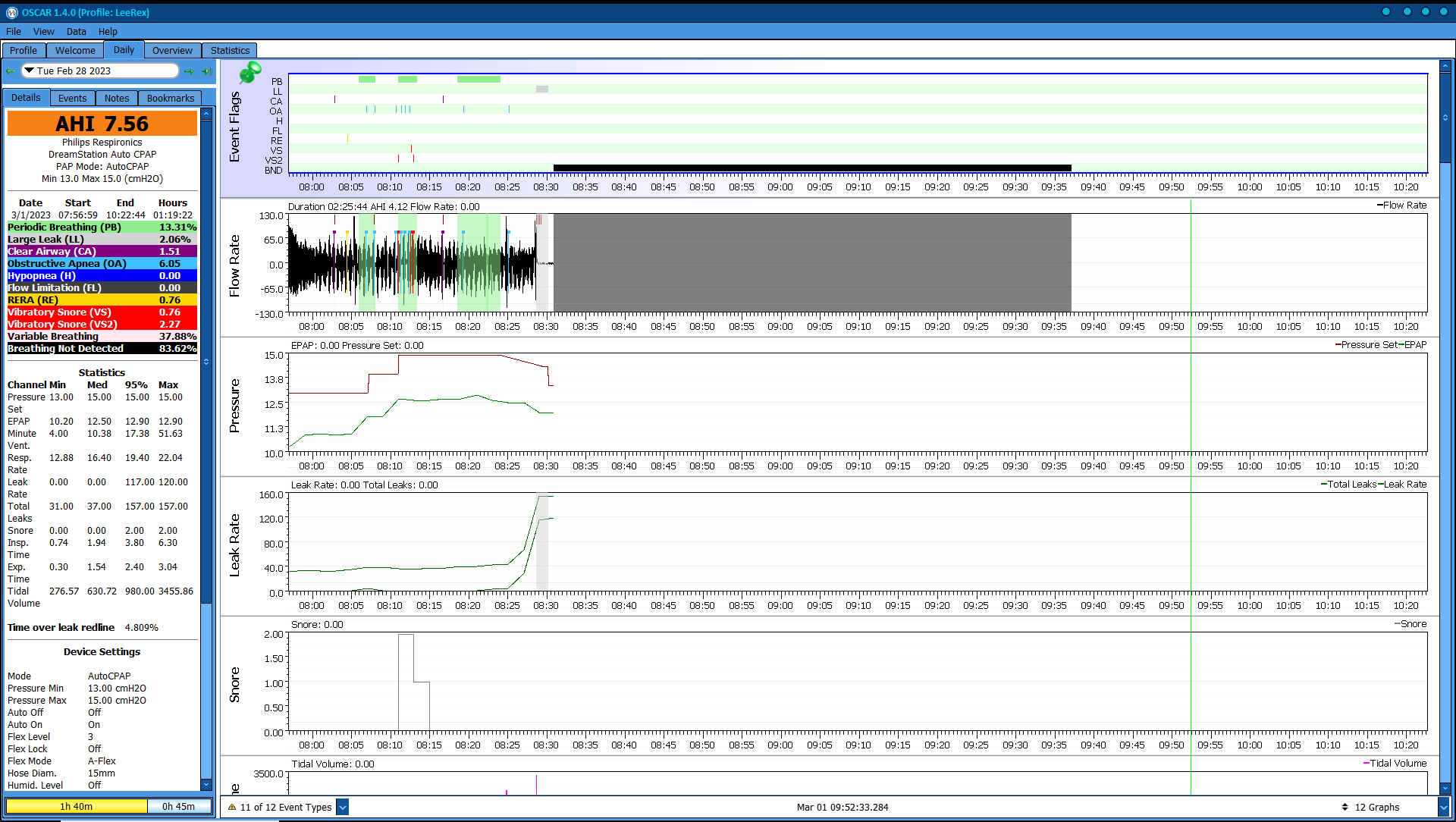
Task: Click the 1h 40m yellow session bar
Action: (x=77, y=806)
